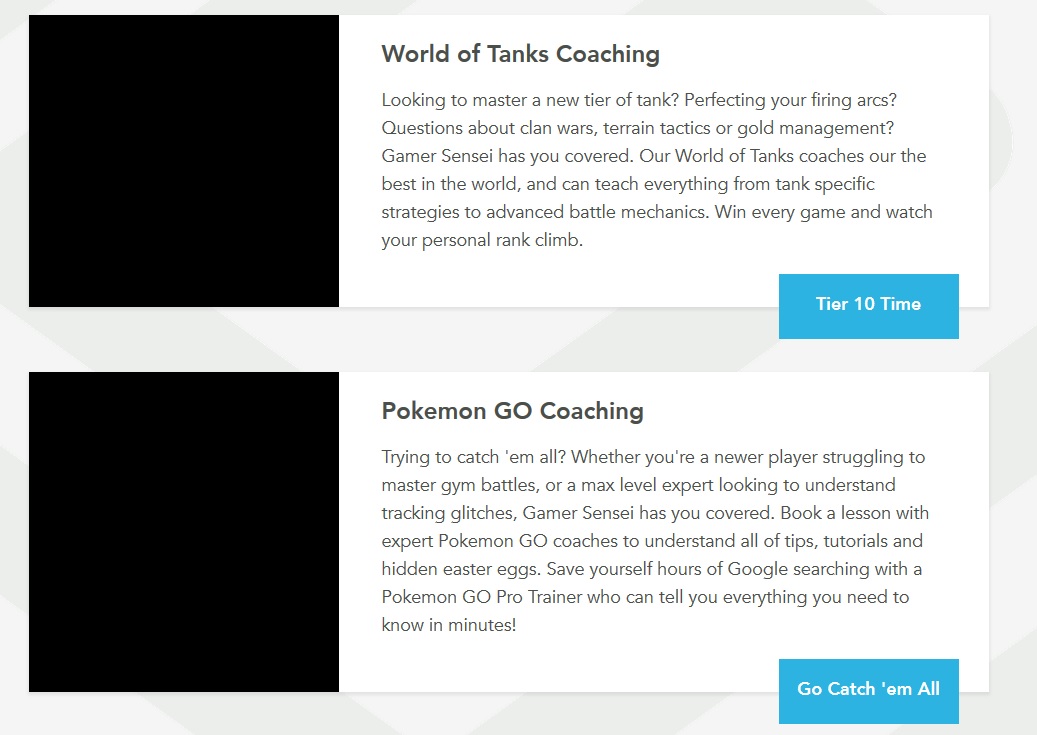Open the World of Tanks Coaching thumbnail image
The image size is (1037, 735).
coord(184,161)
